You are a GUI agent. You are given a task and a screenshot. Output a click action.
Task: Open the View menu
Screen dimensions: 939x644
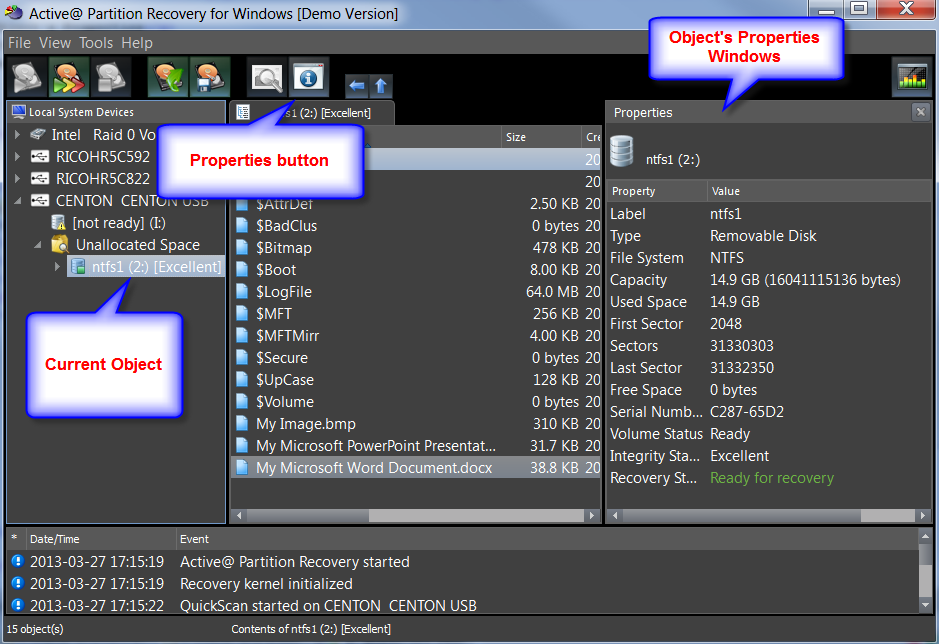pos(55,43)
